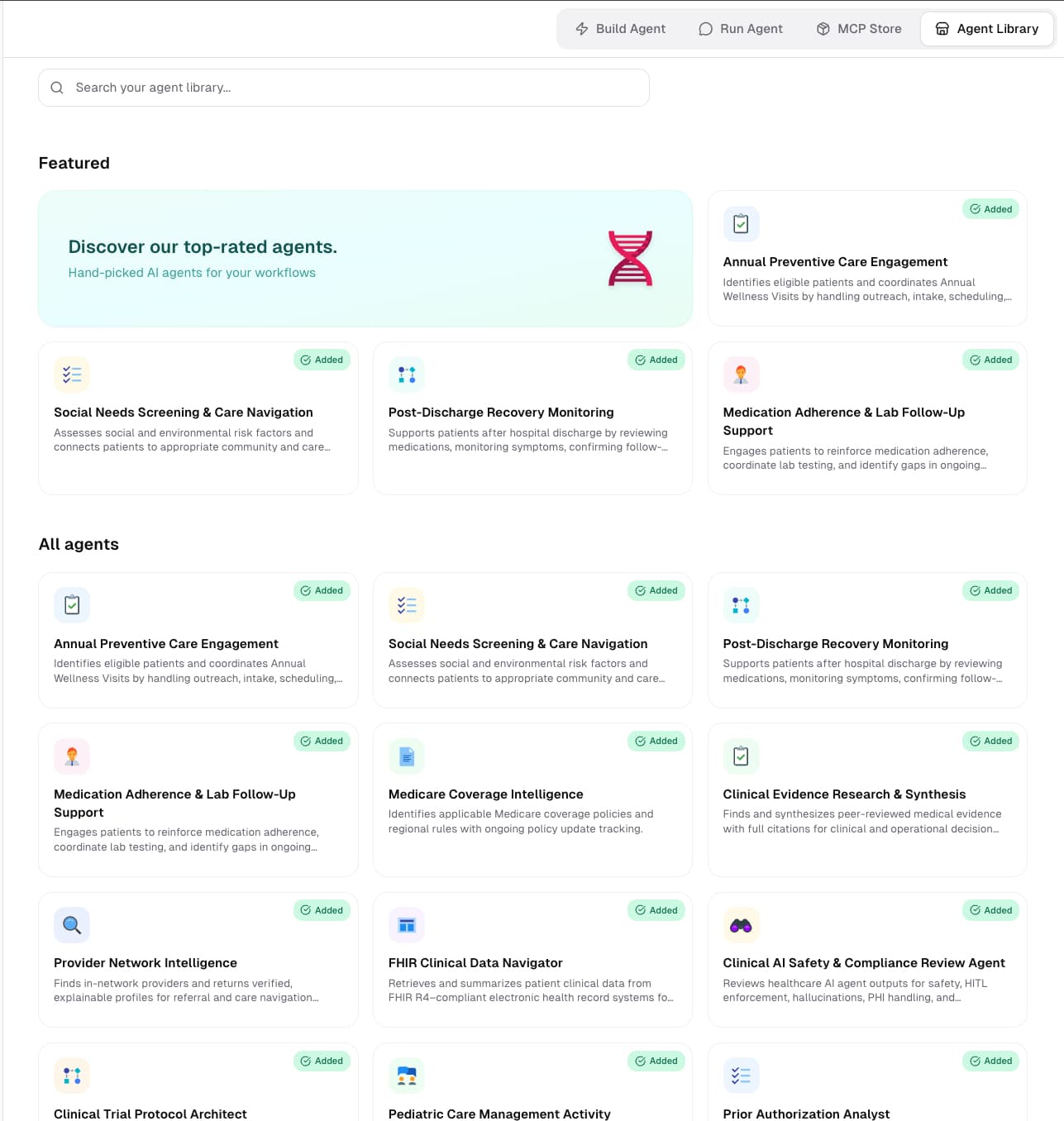This screenshot has height=1121, width=1064.
Task: Go to the MCP Store tab
Action: (x=858, y=29)
